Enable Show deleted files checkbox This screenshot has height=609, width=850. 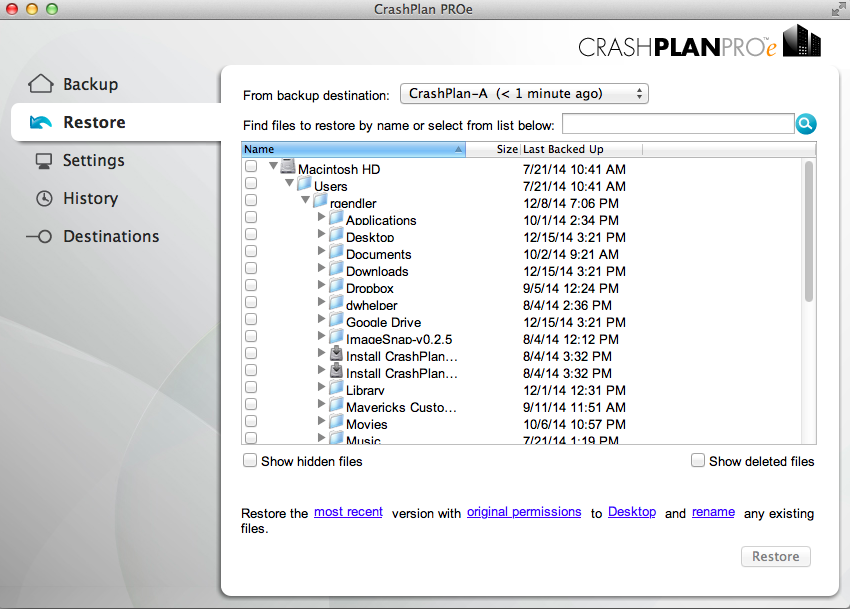tap(698, 461)
